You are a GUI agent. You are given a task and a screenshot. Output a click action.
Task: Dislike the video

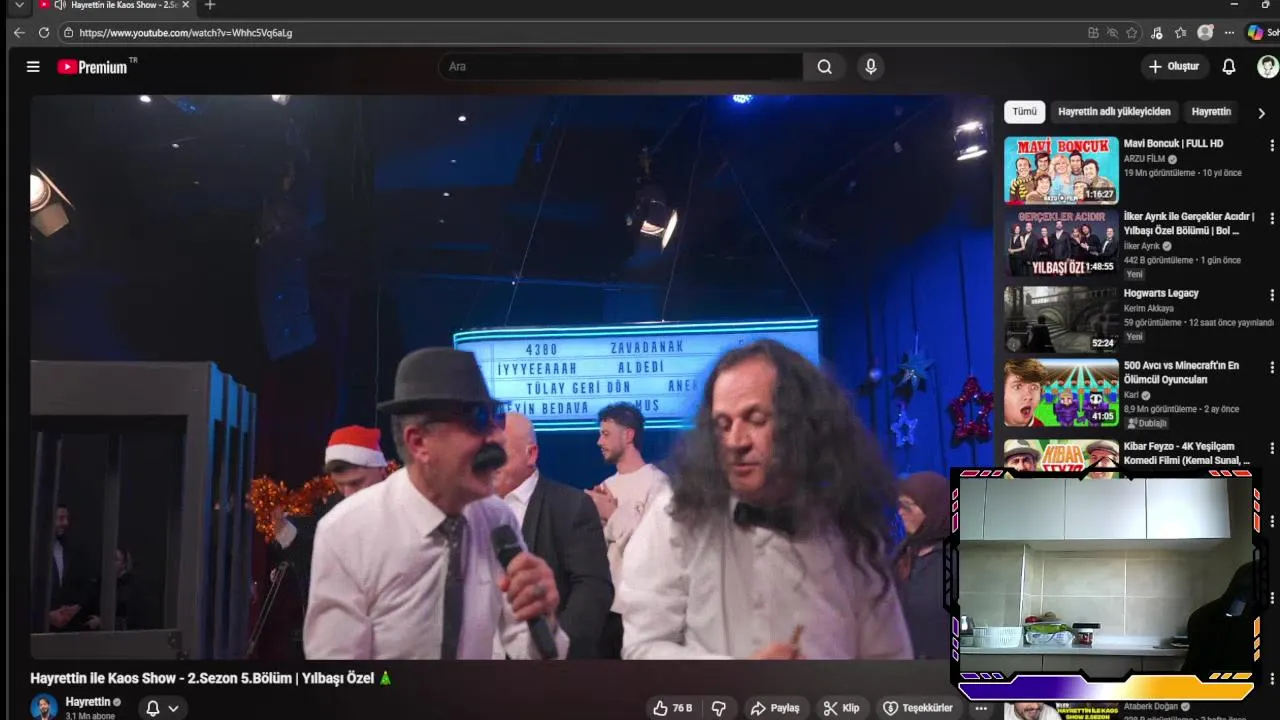tap(718, 708)
